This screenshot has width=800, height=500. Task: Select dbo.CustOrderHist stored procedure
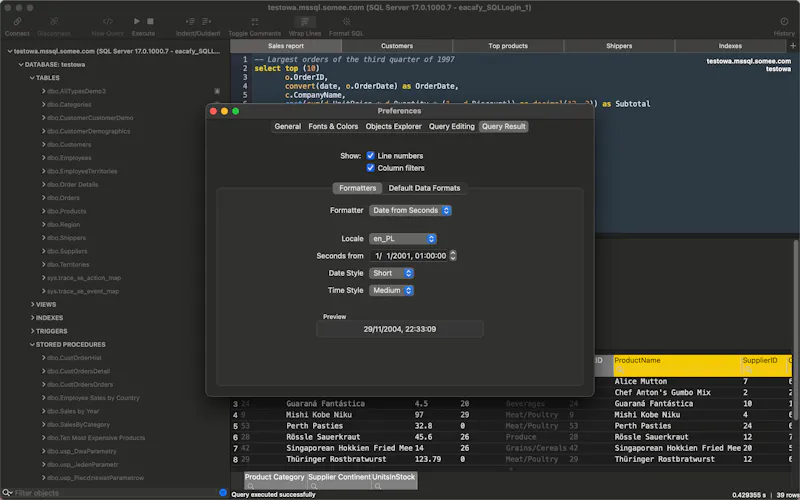pos(74,358)
